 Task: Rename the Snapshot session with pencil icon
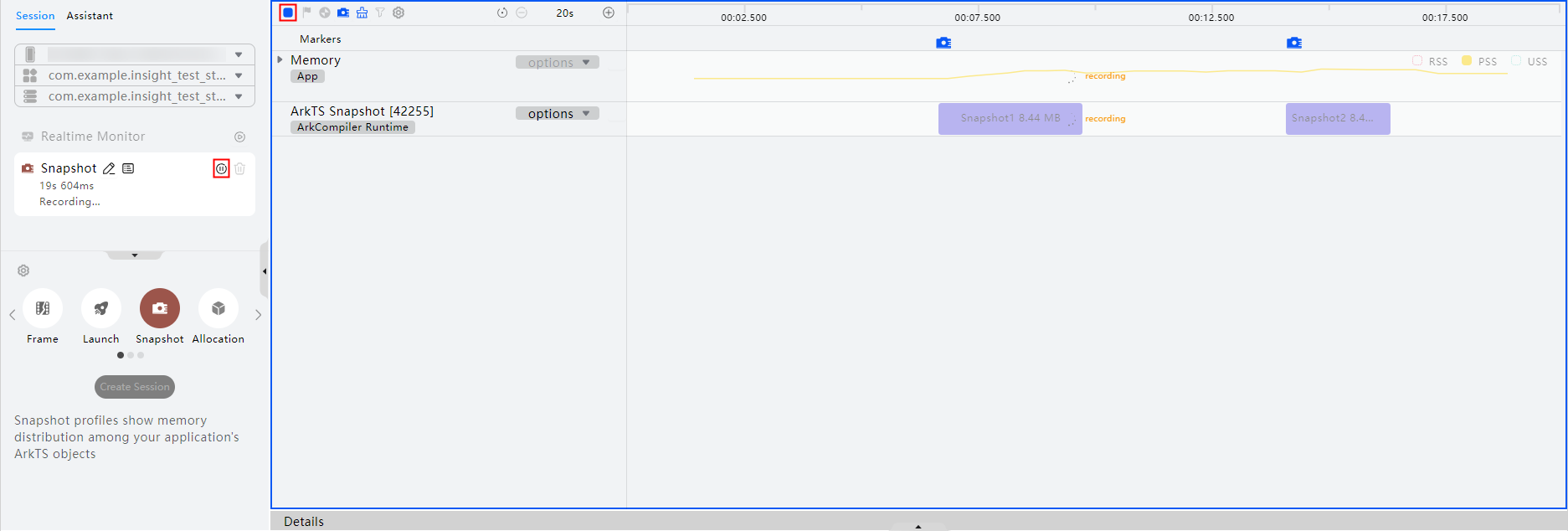tap(109, 168)
